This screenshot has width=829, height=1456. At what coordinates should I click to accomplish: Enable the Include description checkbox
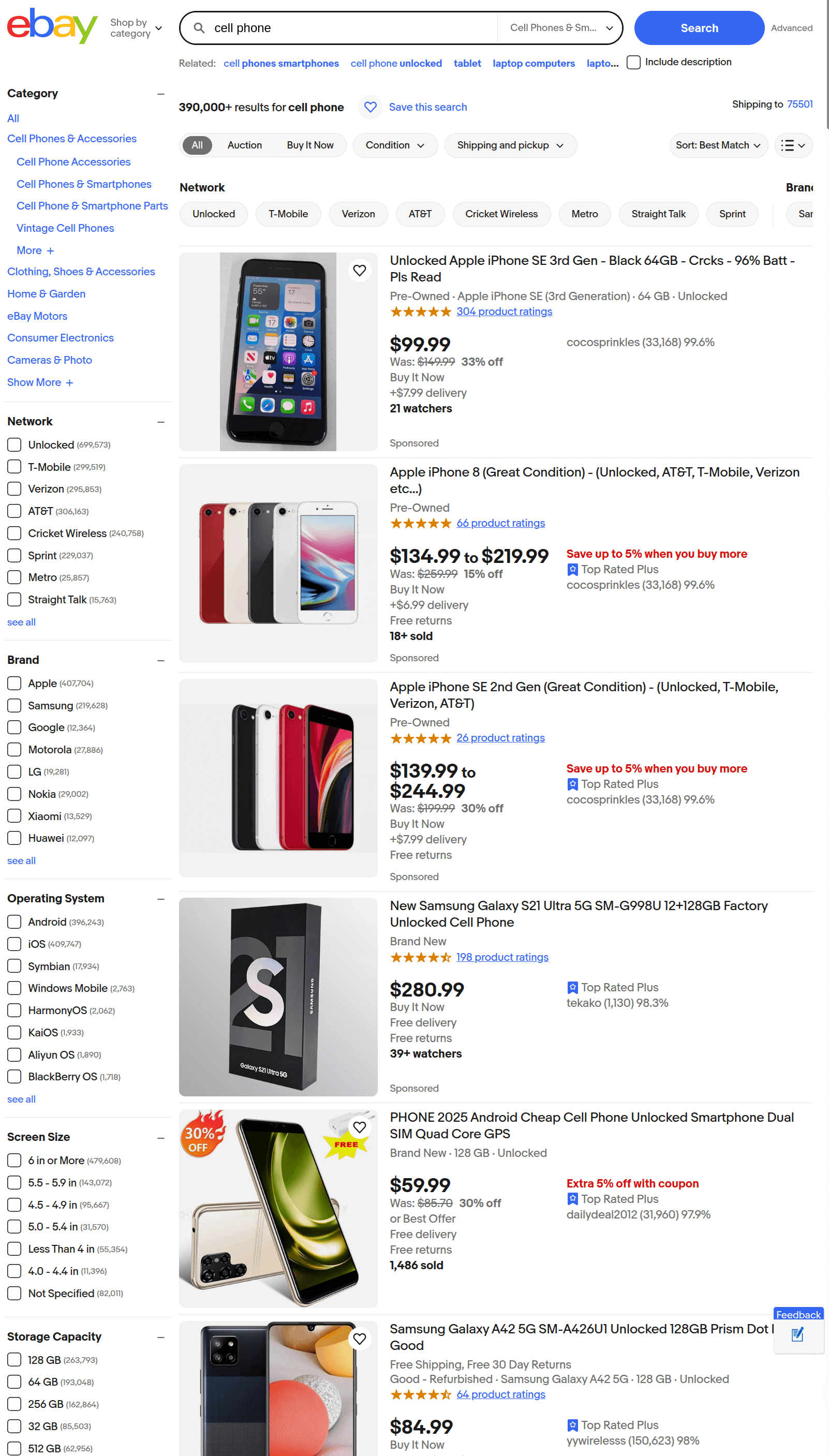(x=633, y=62)
